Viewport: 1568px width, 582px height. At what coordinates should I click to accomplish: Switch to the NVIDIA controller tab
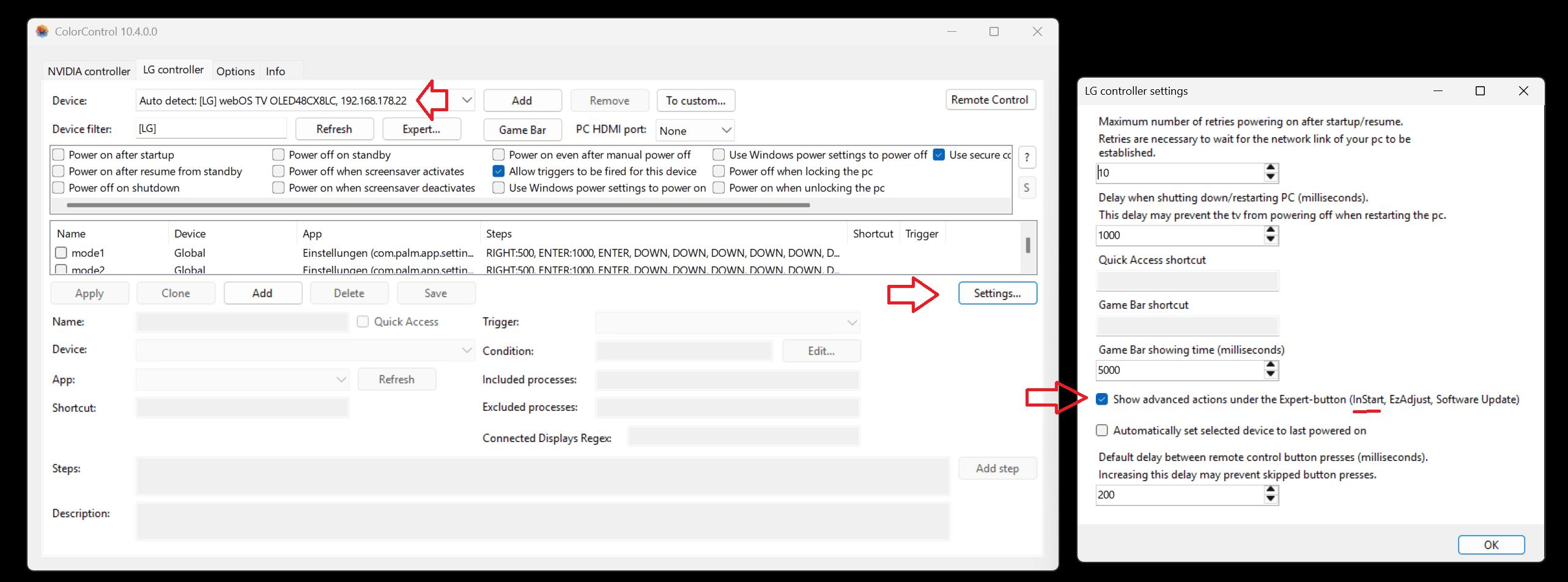(x=89, y=72)
